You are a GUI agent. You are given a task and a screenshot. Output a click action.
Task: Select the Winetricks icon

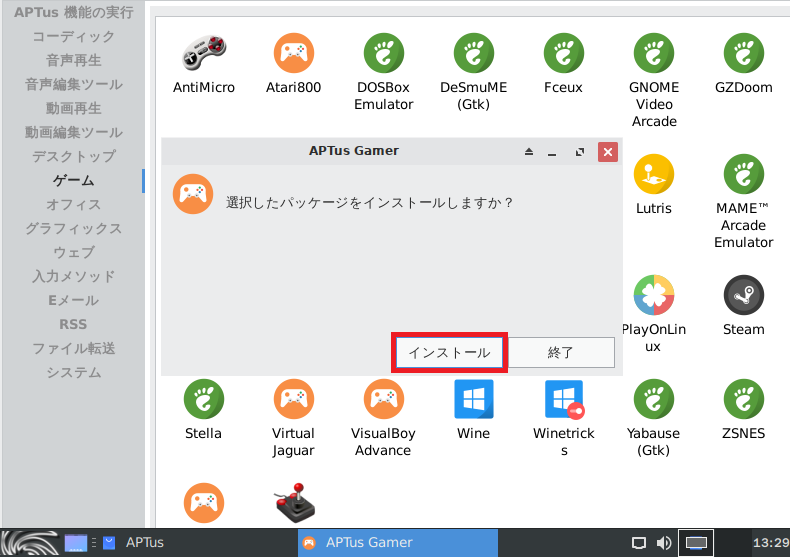[564, 399]
